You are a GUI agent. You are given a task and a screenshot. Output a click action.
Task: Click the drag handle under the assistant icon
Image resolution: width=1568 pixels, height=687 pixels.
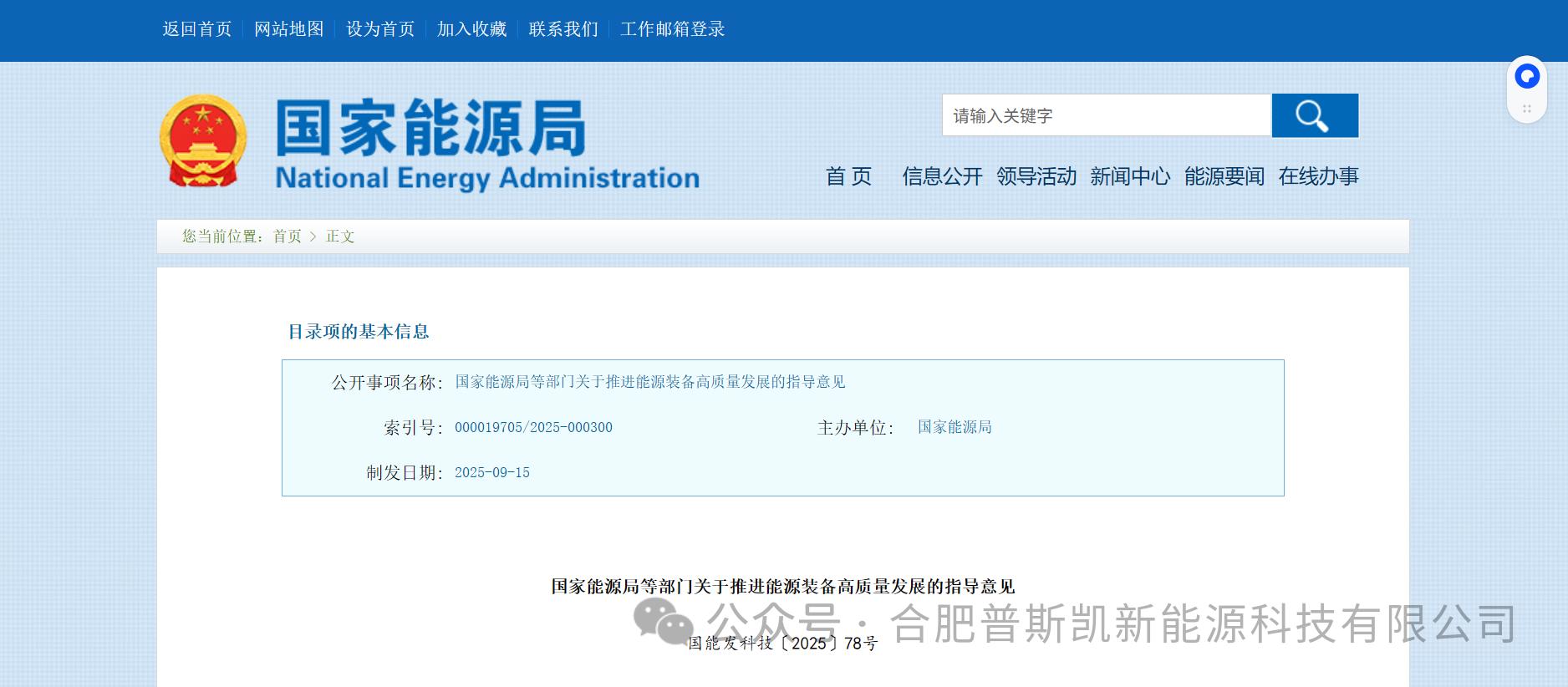coord(1527,109)
